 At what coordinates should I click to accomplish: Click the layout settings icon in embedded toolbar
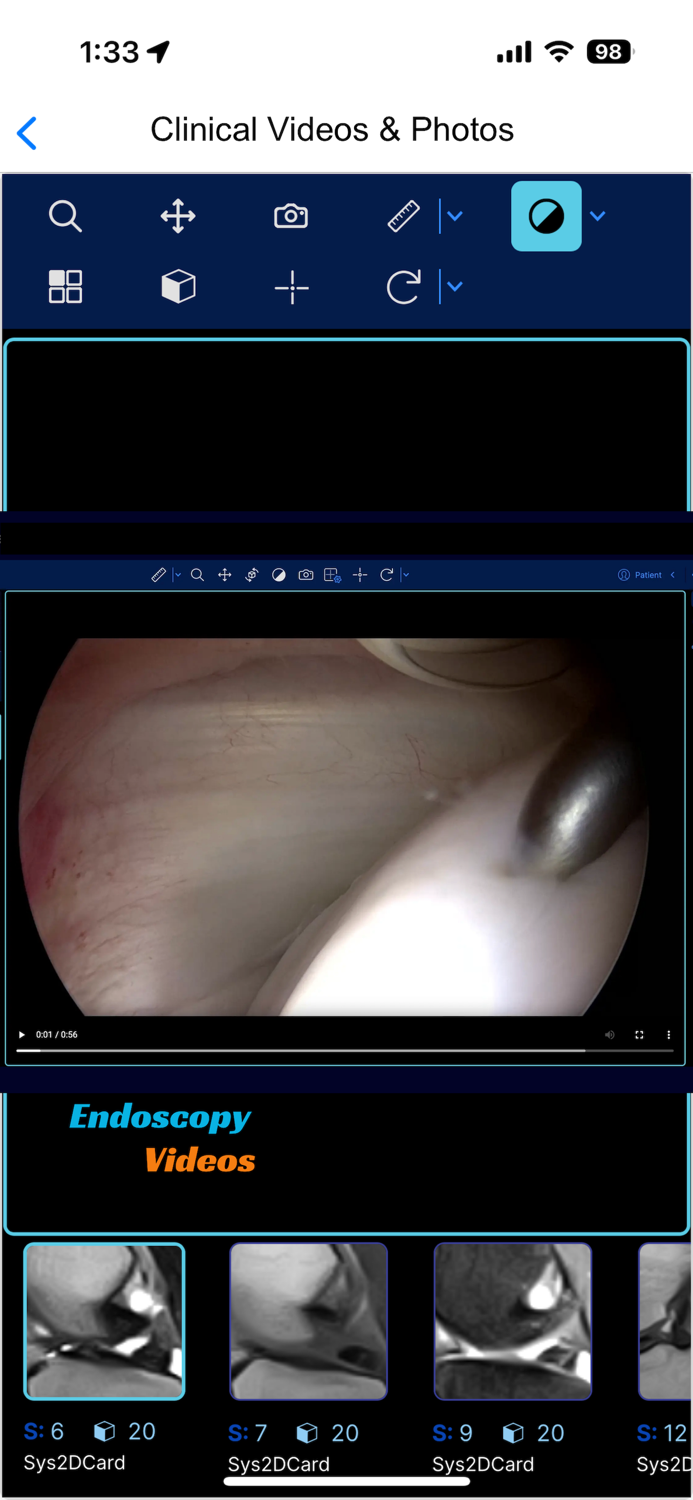[x=333, y=575]
